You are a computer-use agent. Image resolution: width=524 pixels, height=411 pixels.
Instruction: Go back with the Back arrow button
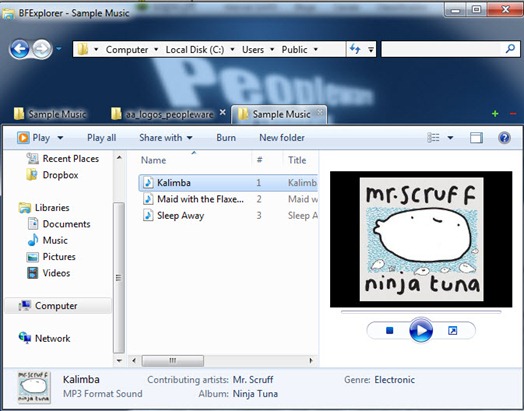(x=20, y=49)
